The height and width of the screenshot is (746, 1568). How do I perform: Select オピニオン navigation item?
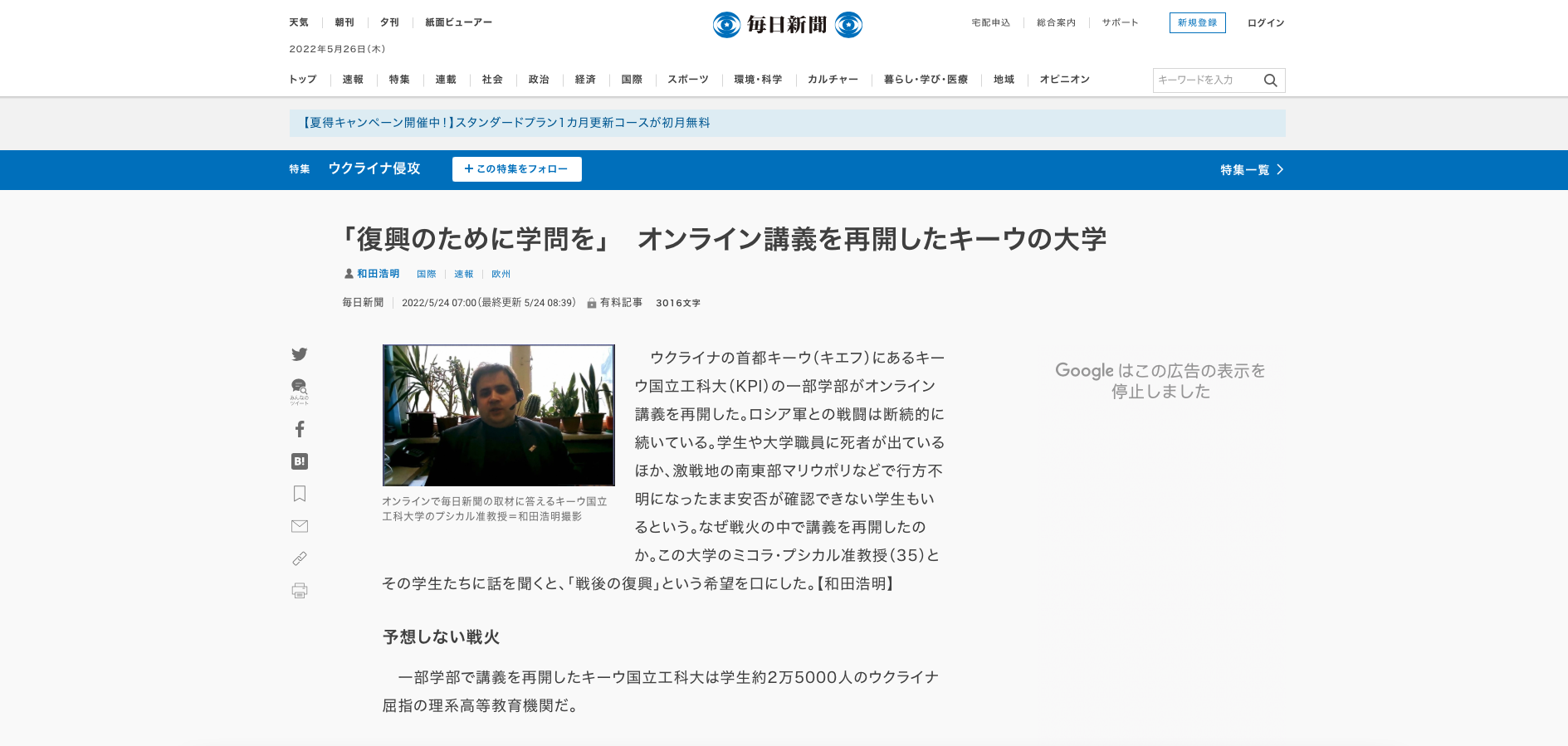(x=1064, y=80)
